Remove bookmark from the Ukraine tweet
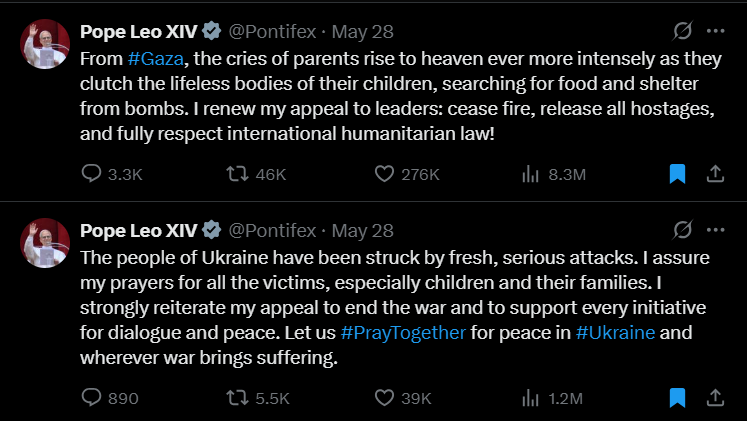The image size is (747, 421). tap(677, 398)
